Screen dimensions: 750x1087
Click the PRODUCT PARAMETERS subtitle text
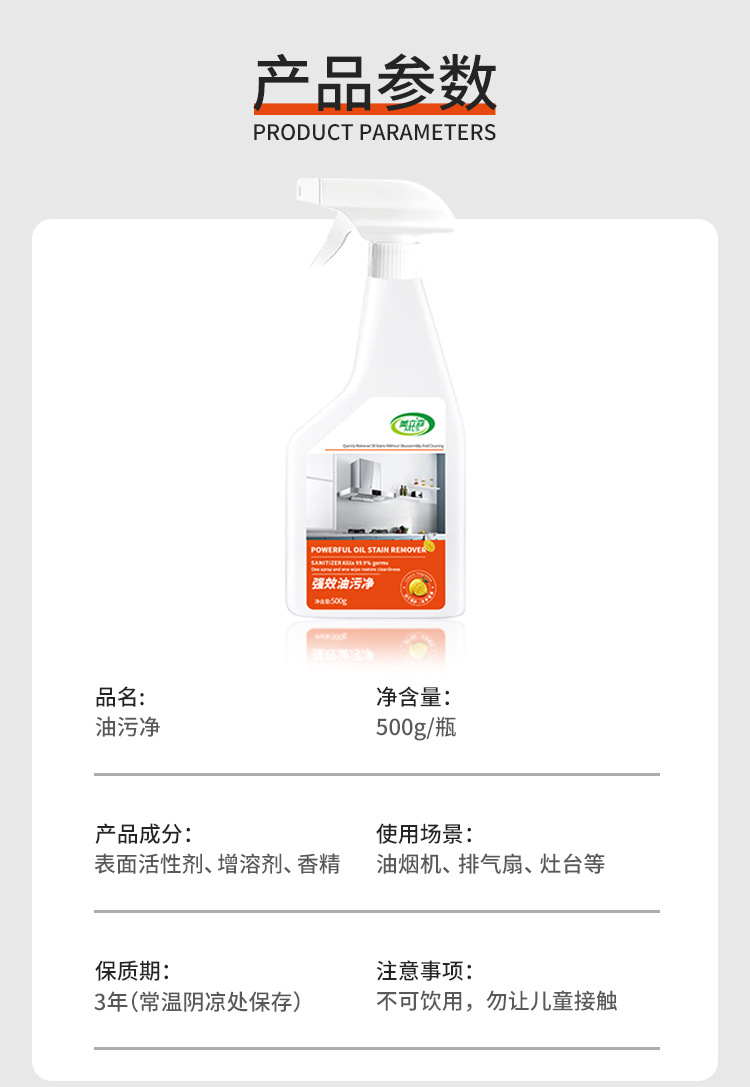[x=374, y=132]
